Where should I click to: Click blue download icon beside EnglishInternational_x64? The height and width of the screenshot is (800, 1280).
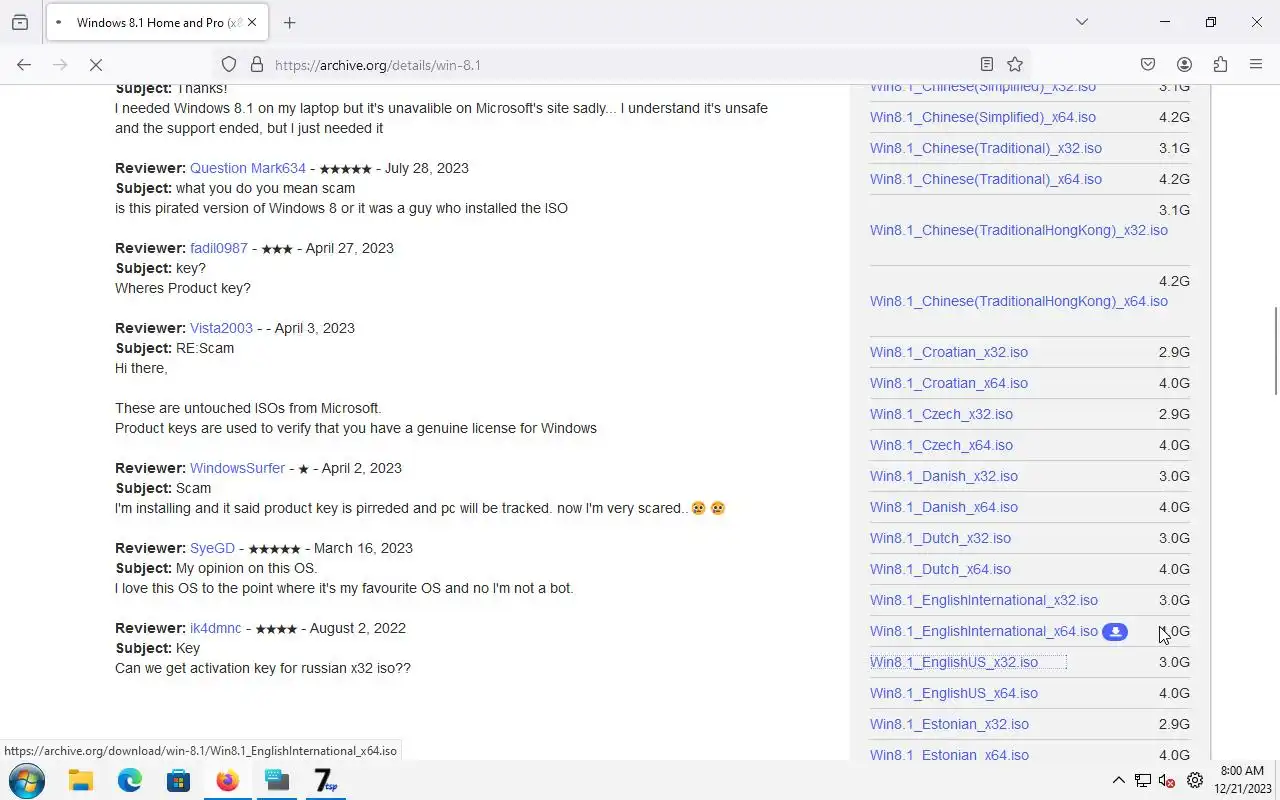[1115, 632]
